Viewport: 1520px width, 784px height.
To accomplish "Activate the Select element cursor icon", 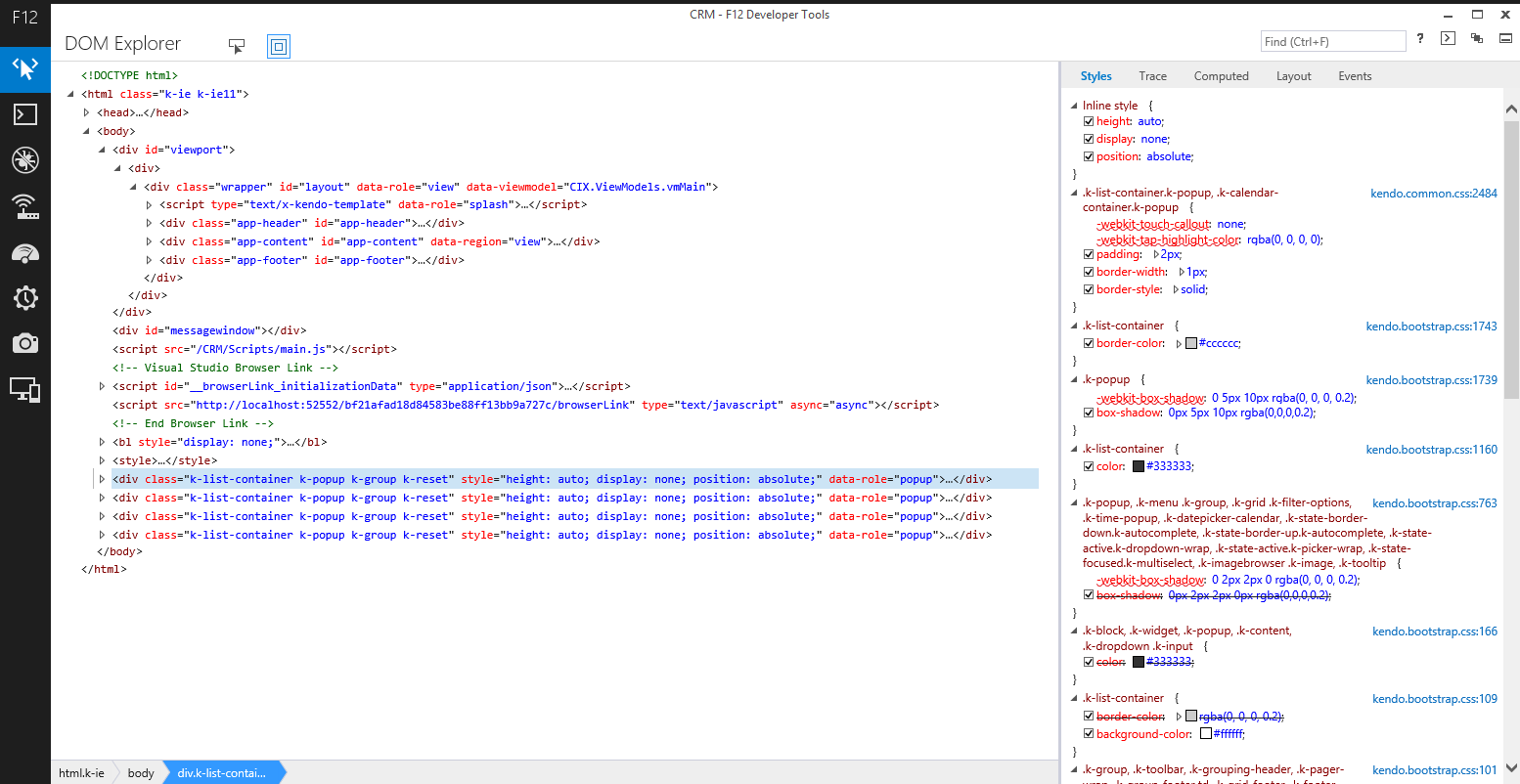I will 237,46.
